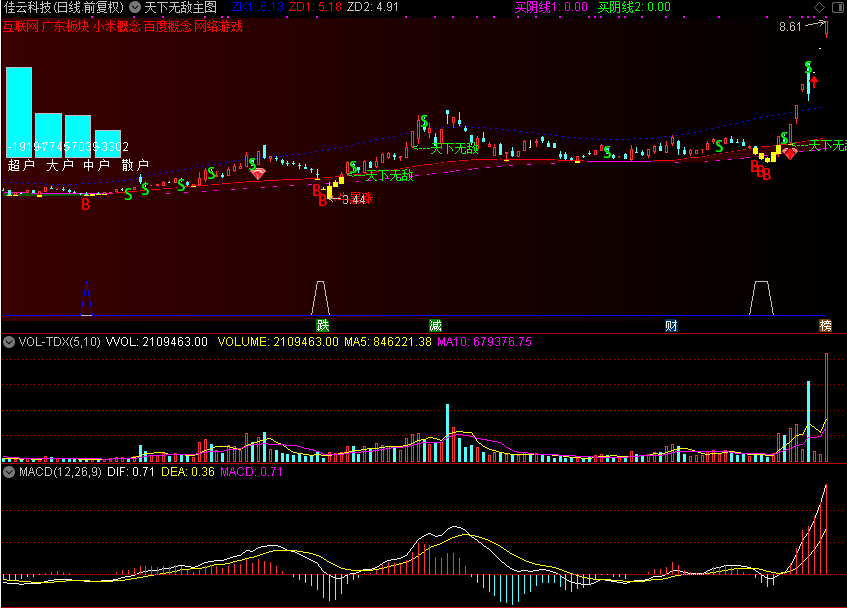Click the magenta MACD: 0.71 value
Viewport: 847px width, 608px height.
pos(251,472)
